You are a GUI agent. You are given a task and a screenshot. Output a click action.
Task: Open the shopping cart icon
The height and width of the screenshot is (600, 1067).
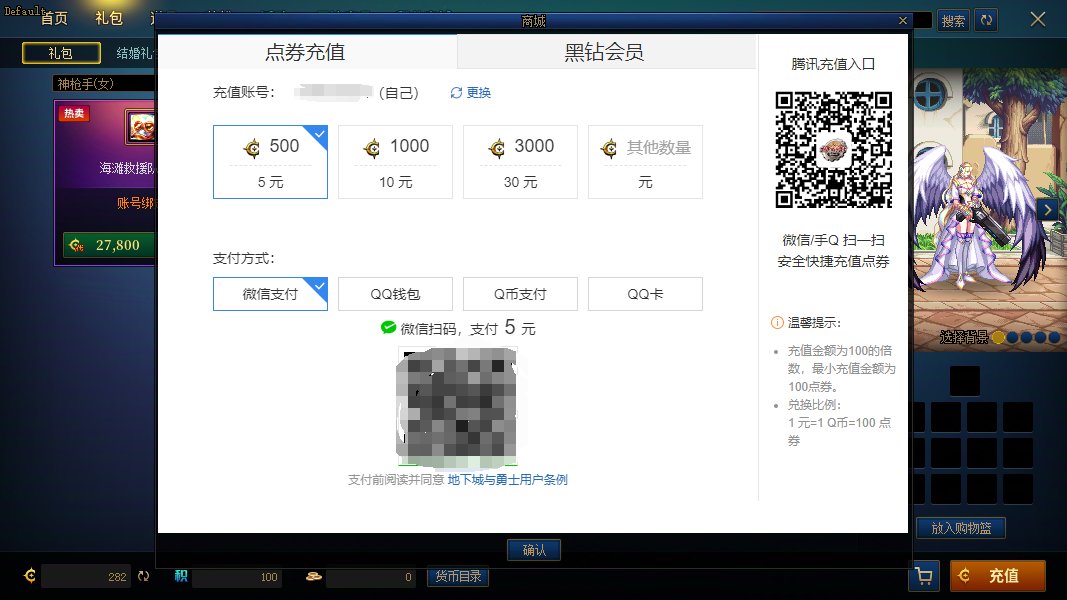(923, 576)
